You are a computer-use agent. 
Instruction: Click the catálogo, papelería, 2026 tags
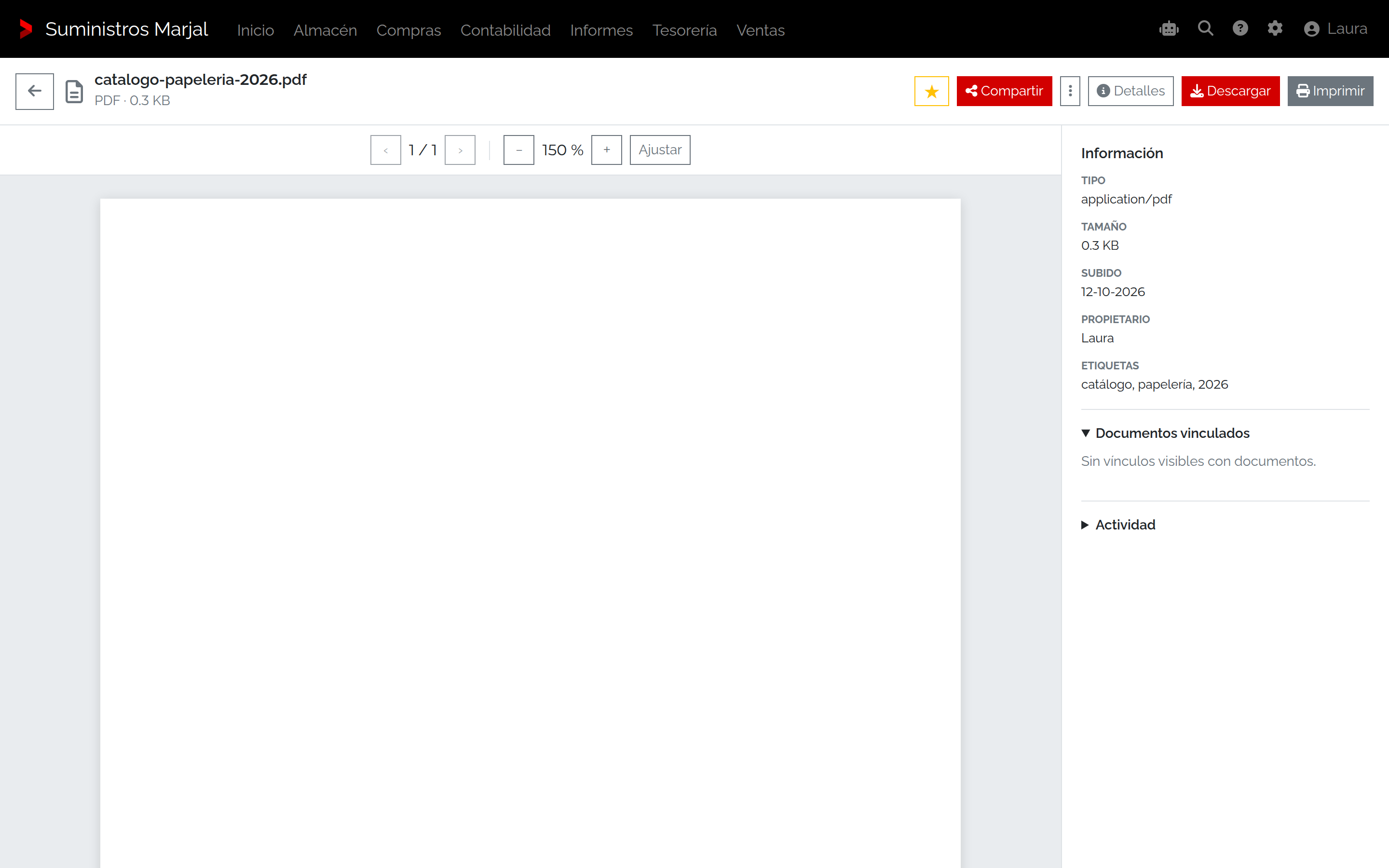1154,384
